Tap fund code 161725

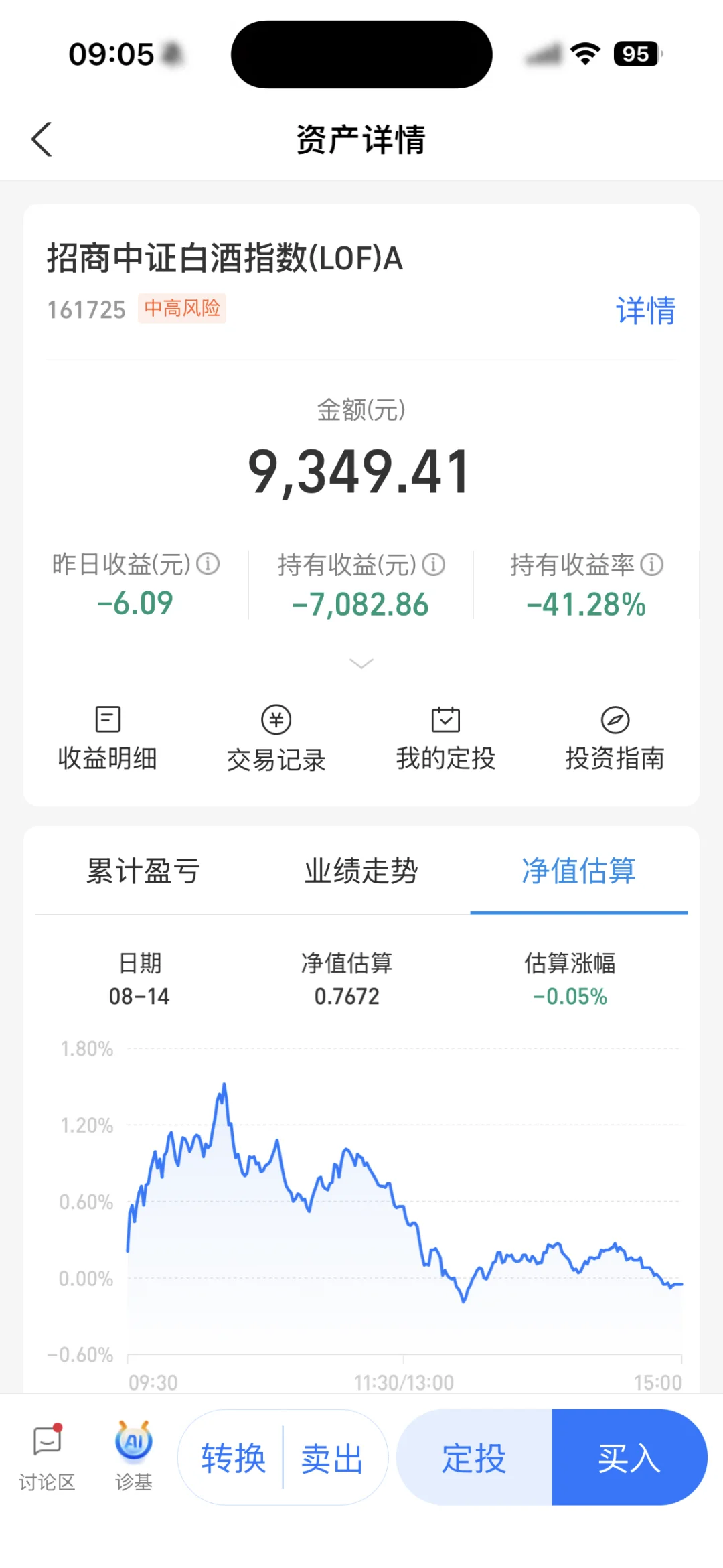[86, 310]
